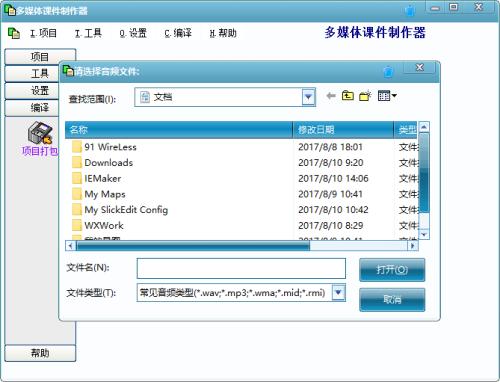Click the file list scroll right arrow

pyautogui.click(x=413, y=246)
